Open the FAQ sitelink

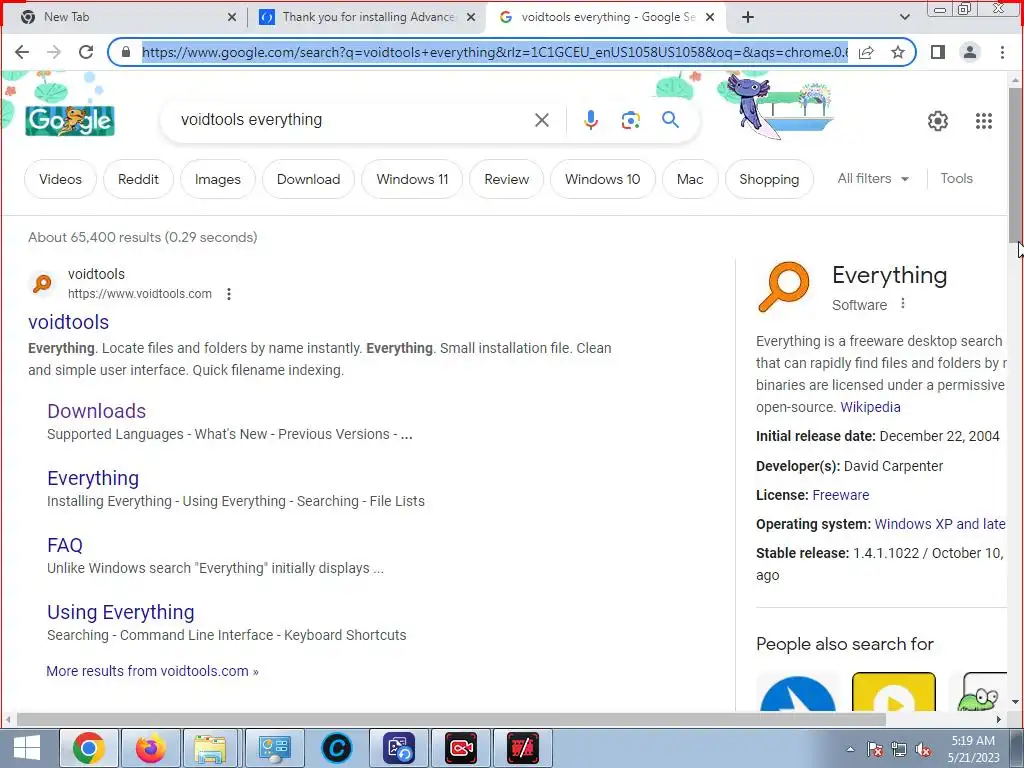[x=65, y=545]
